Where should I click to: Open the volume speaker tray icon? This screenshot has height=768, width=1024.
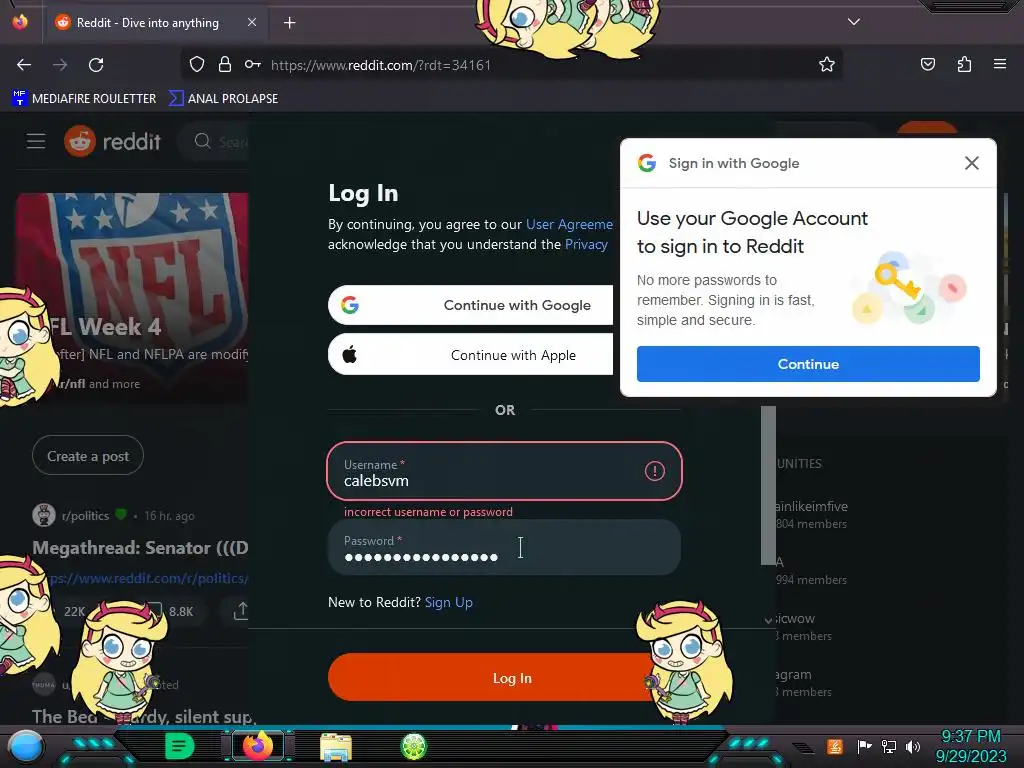(x=913, y=746)
